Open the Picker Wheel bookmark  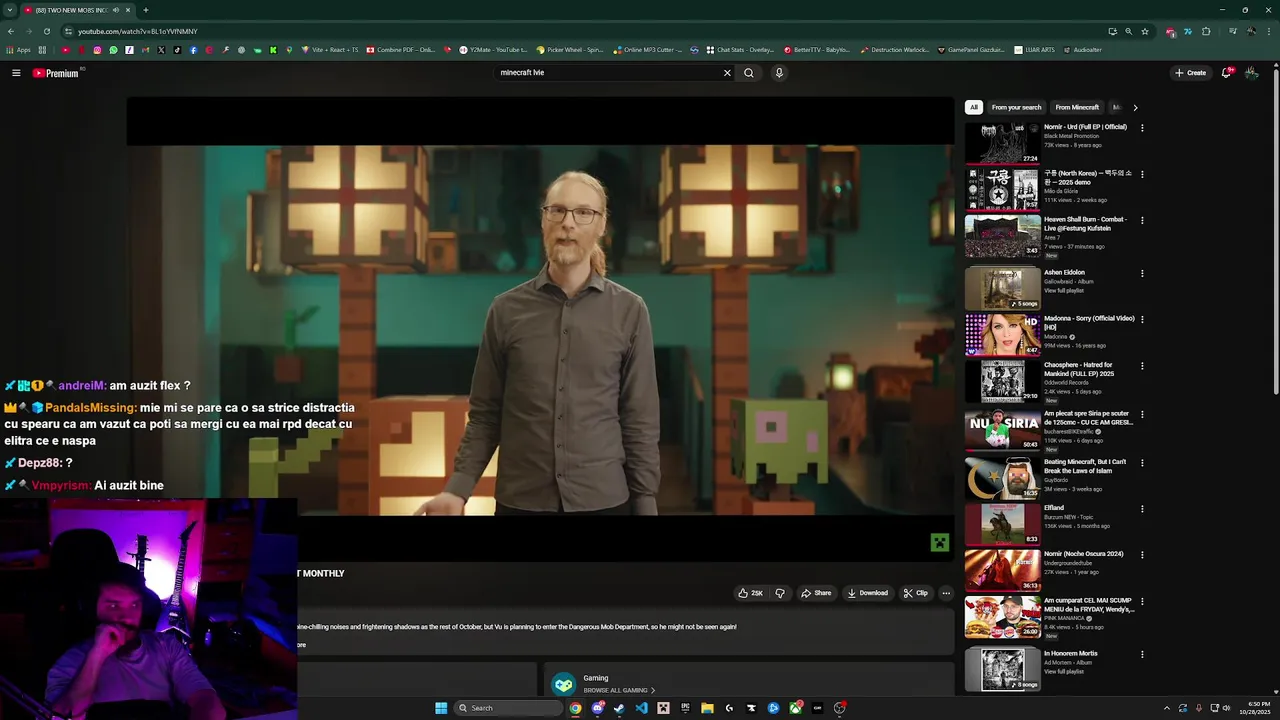(x=570, y=50)
